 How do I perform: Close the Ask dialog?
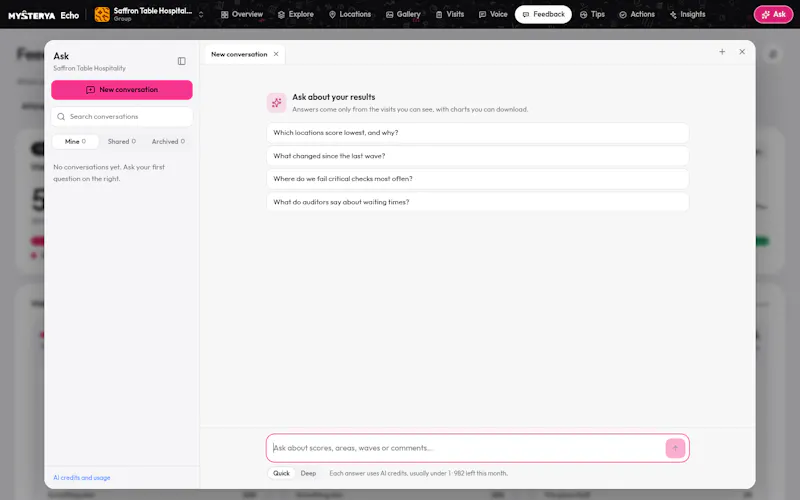742,52
